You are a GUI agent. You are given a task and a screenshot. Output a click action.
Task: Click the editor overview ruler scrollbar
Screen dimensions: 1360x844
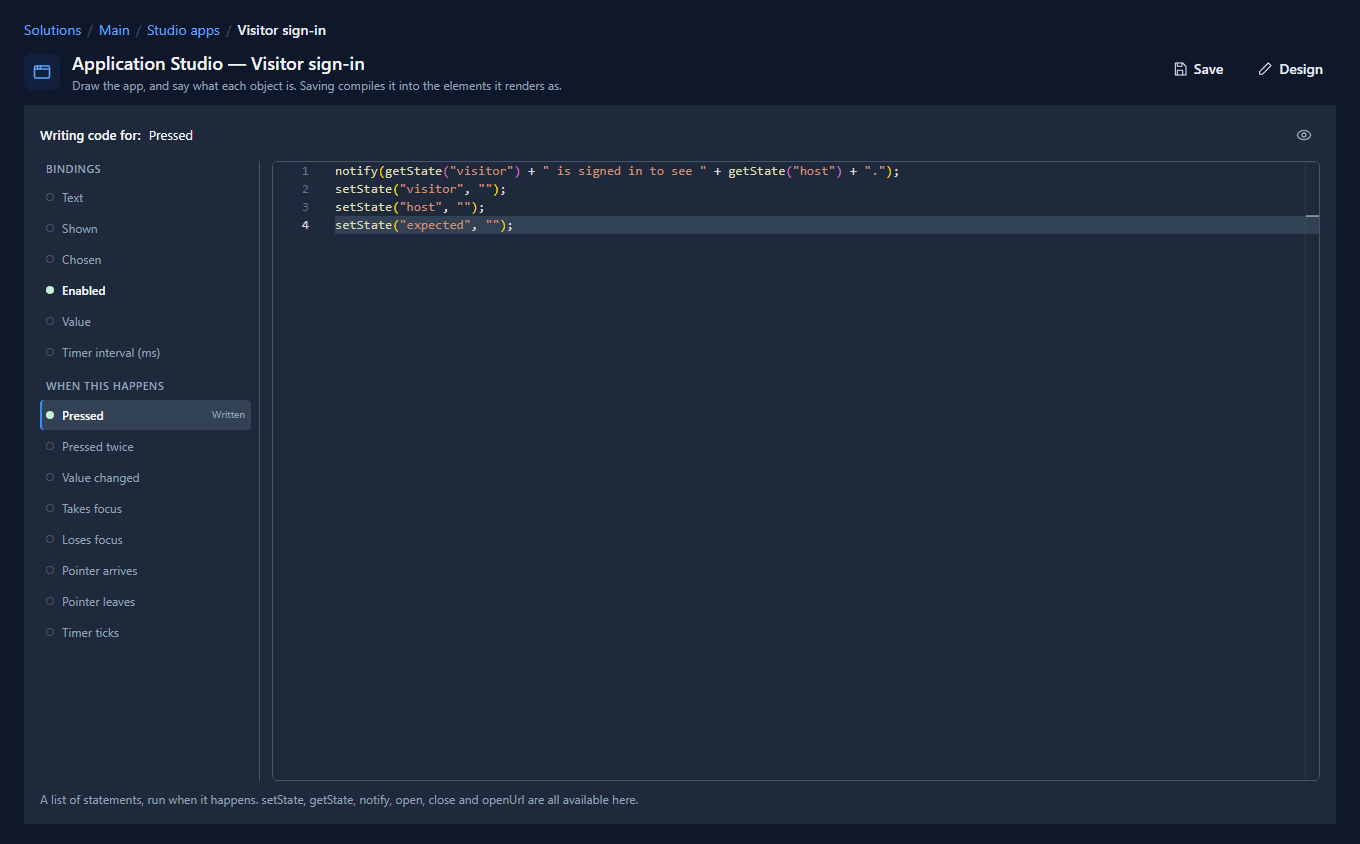tap(1312, 471)
